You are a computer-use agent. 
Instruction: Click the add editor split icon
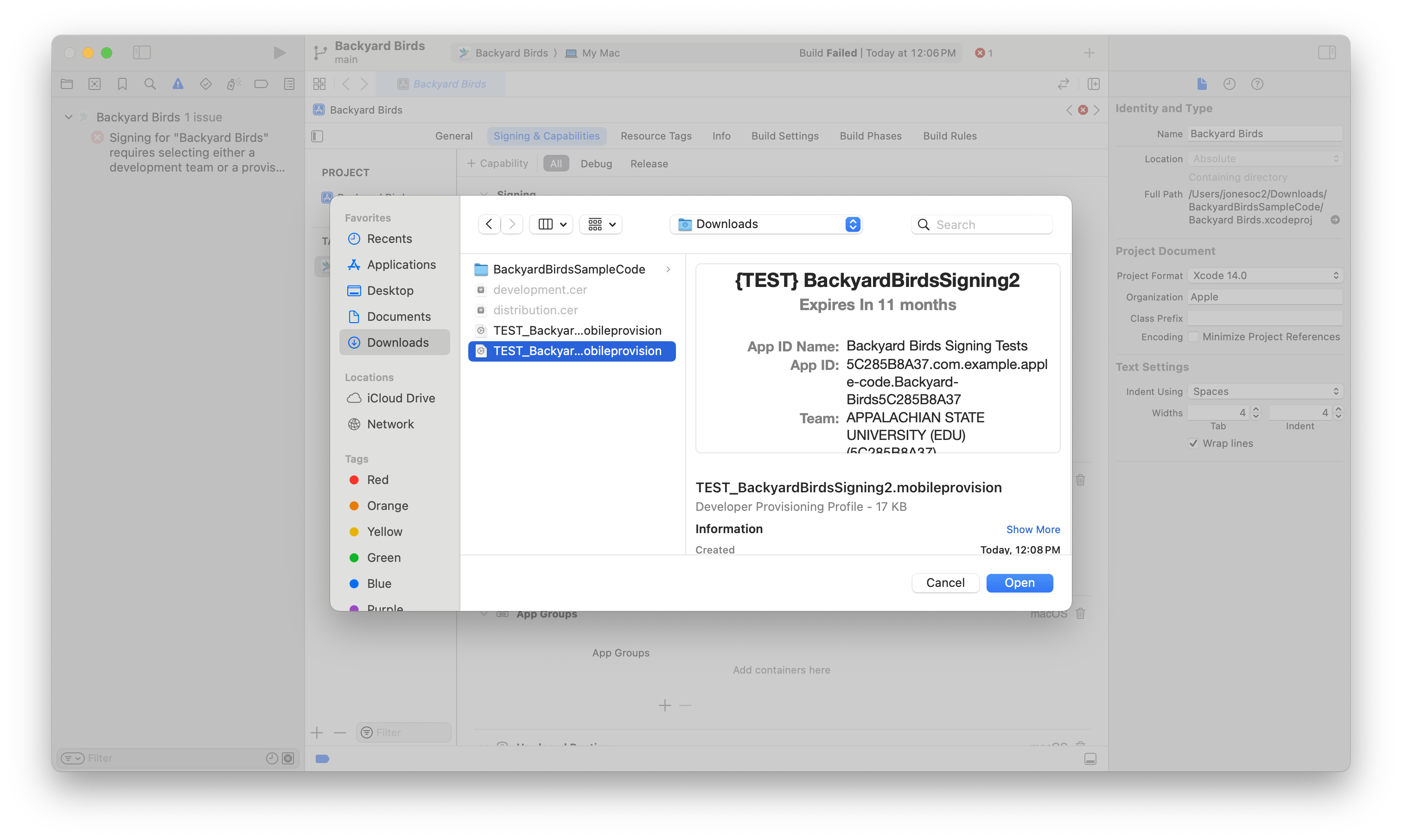[x=1094, y=84]
